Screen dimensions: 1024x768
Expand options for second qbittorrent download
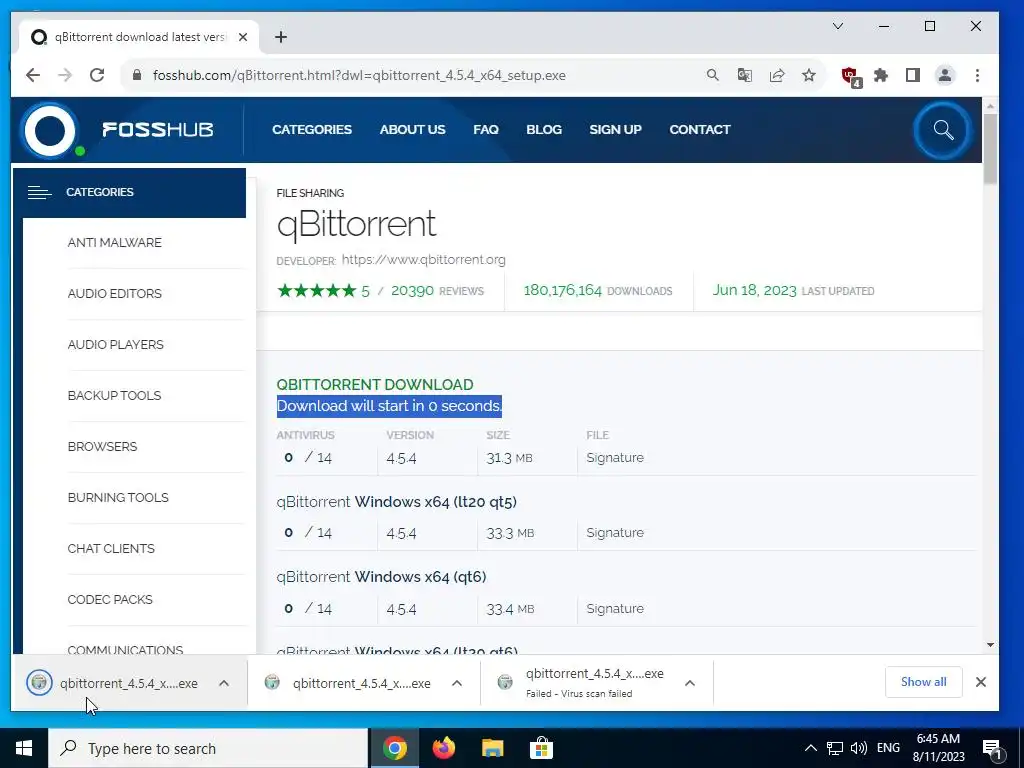click(x=457, y=683)
